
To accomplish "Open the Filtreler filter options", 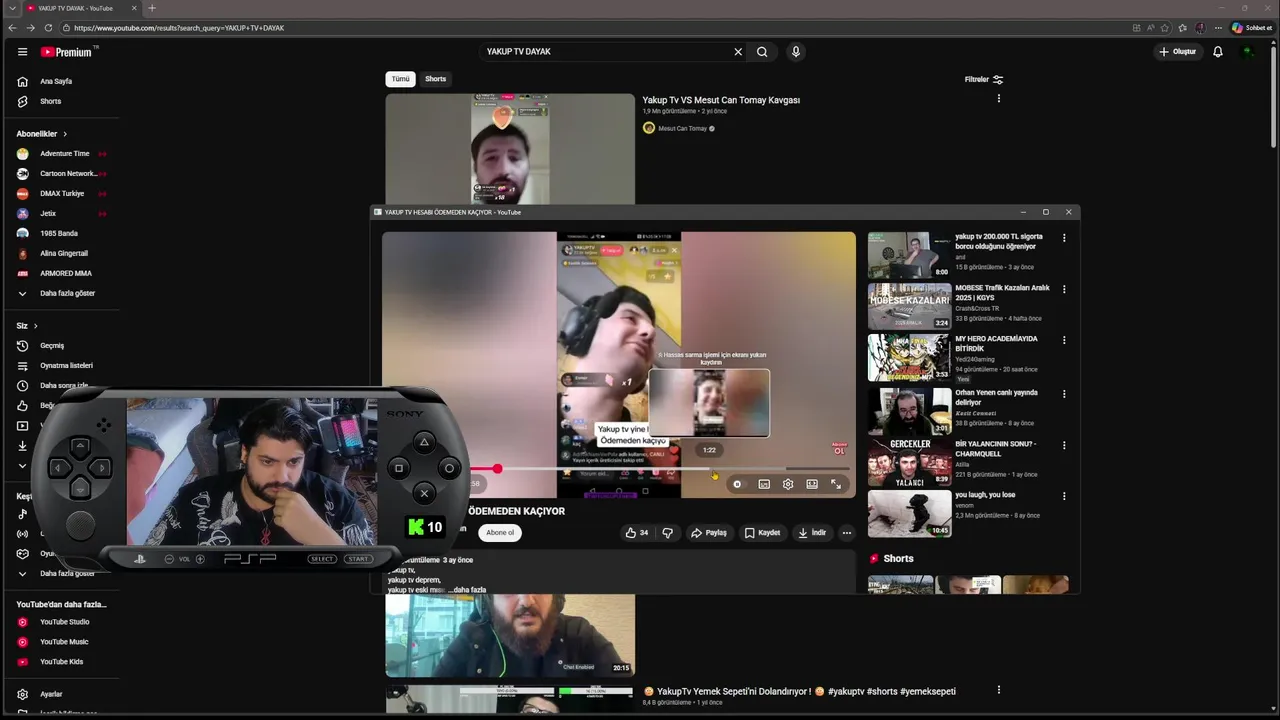I will point(984,79).
